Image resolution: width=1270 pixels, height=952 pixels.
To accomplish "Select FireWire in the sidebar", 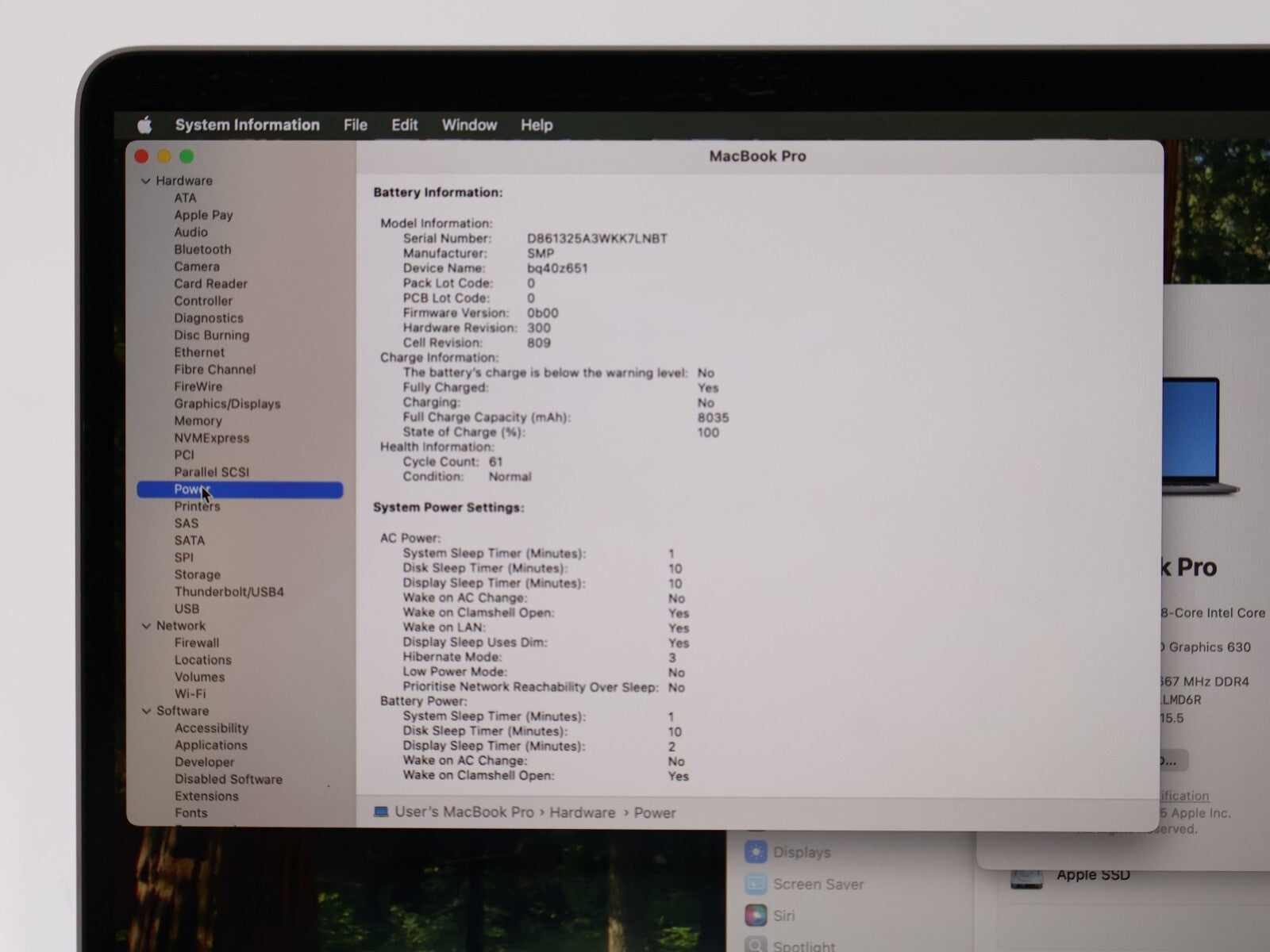I will click(198, 386).
